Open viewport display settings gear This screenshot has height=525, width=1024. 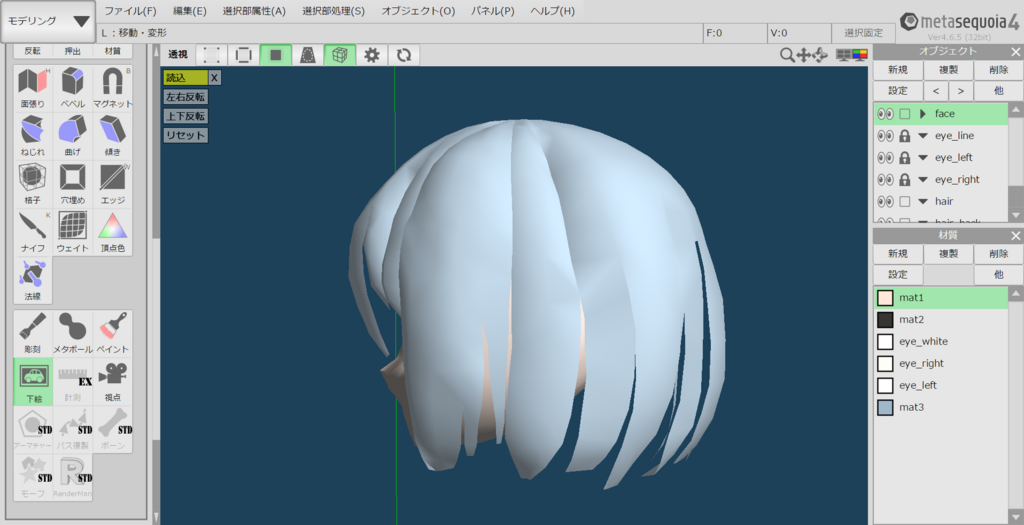372,55
